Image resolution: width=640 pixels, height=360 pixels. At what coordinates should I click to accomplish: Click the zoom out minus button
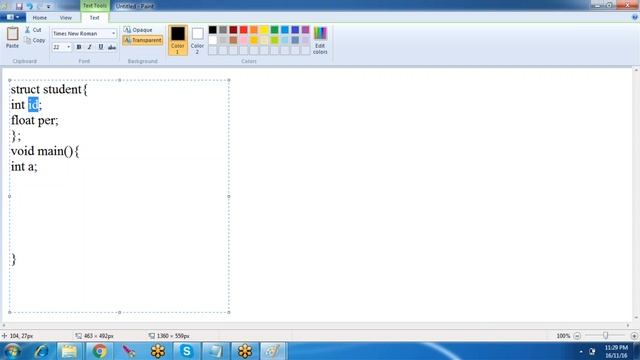pos(577,336)
